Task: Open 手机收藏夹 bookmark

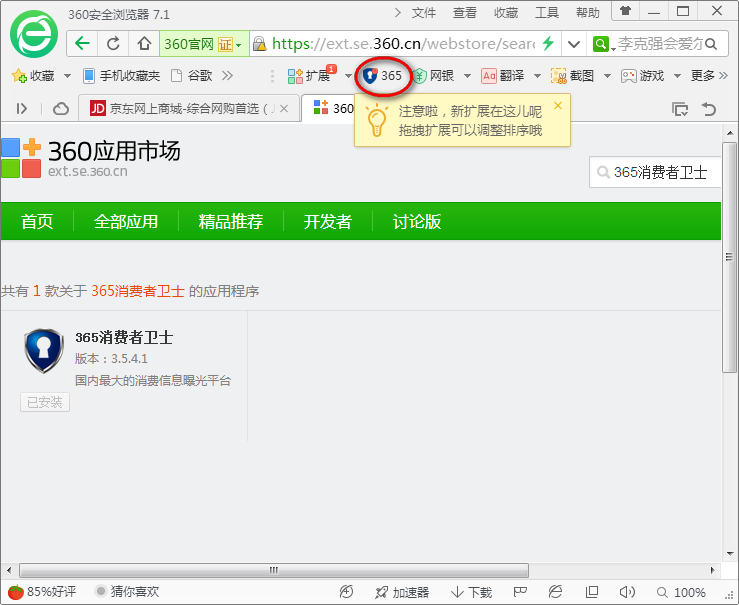Action: [121, 75]
